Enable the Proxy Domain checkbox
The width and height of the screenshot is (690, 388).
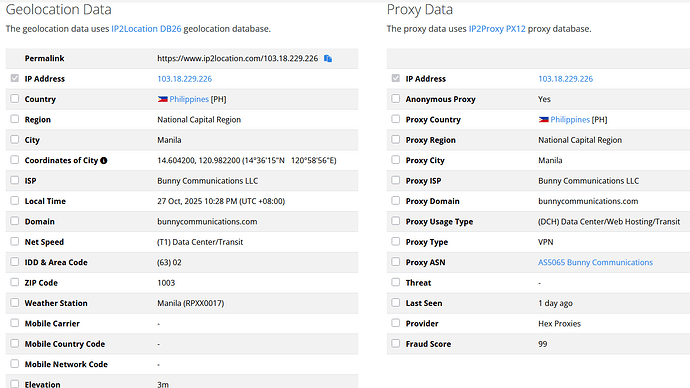coord(396,201)
